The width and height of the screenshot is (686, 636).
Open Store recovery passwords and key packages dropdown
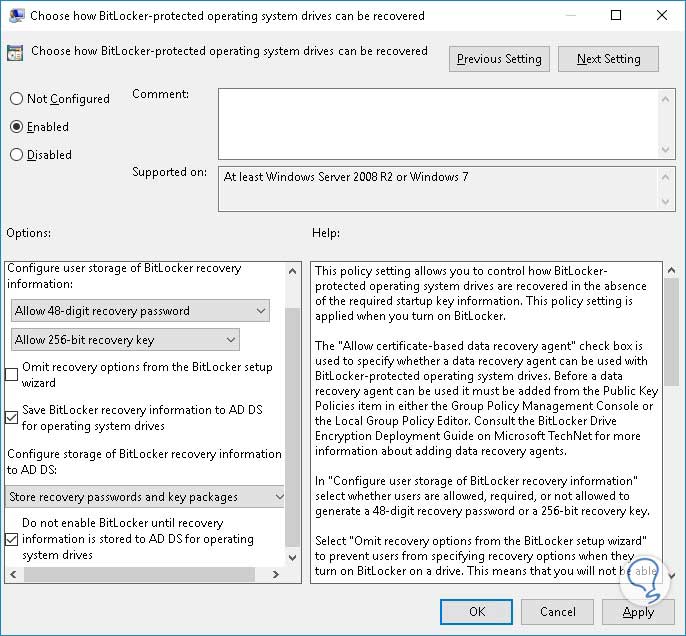click(145, 496)
